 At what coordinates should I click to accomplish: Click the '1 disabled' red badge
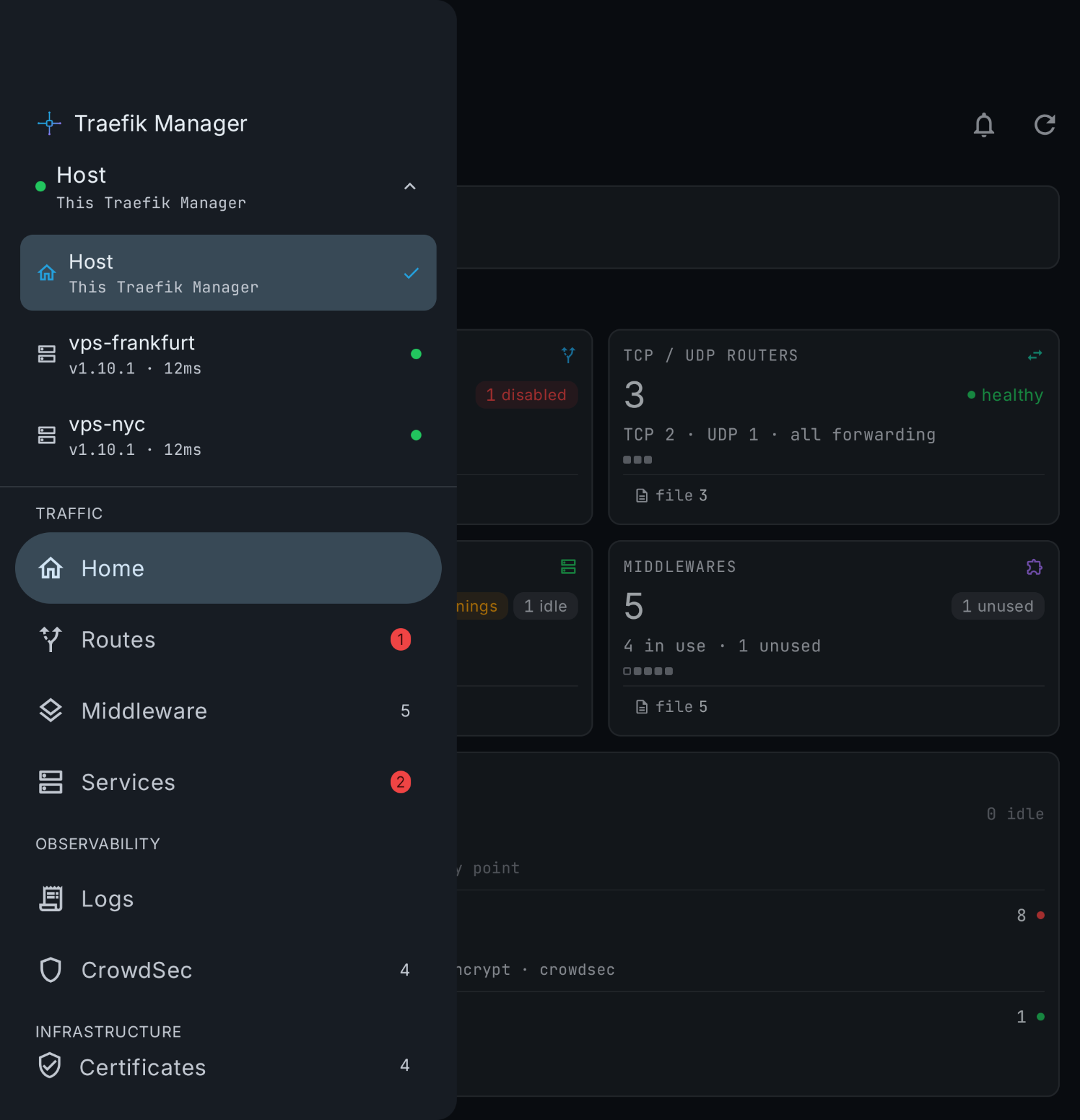tap(526, 395)
